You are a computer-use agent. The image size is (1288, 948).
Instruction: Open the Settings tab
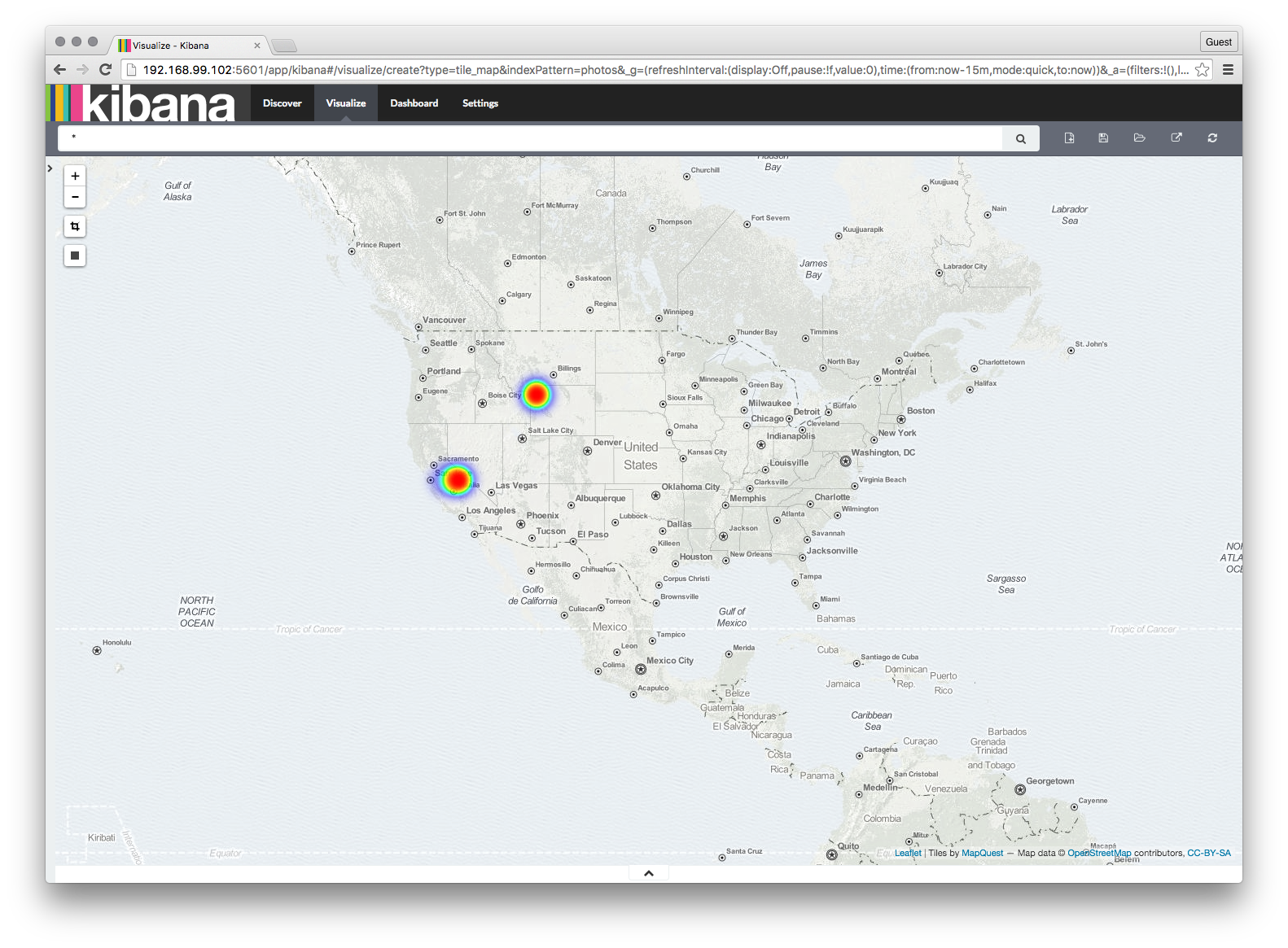pyautogui.click(x=480, y=103)
